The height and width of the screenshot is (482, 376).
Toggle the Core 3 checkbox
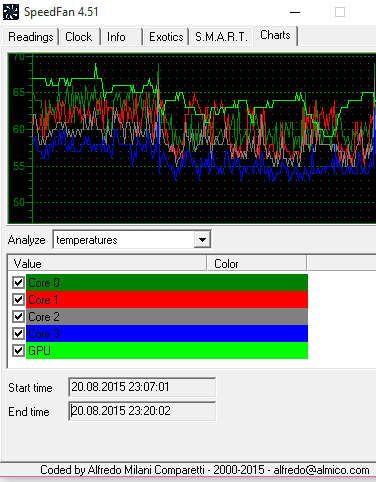point(18,334)
